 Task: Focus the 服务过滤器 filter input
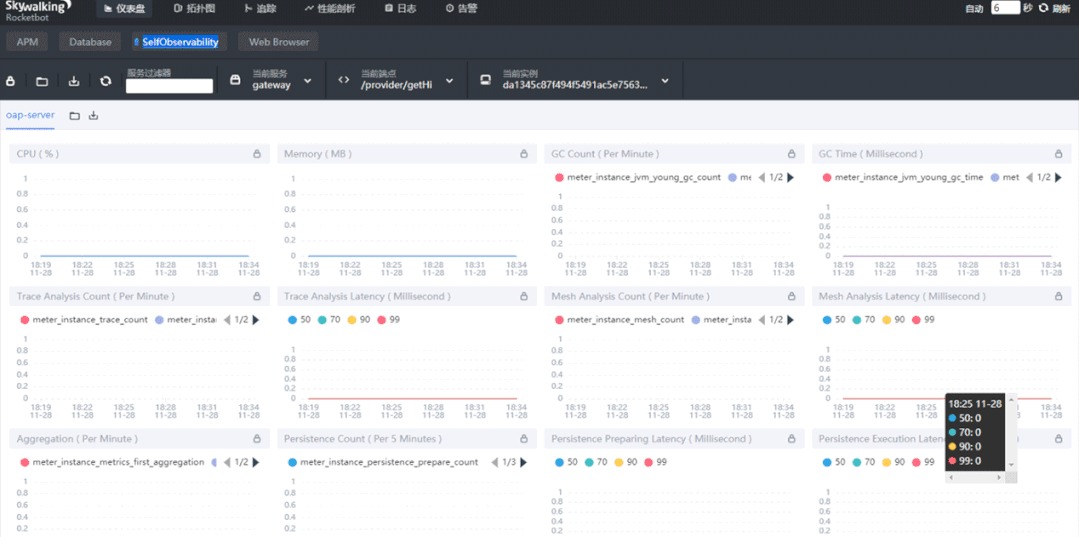point(169,86)
